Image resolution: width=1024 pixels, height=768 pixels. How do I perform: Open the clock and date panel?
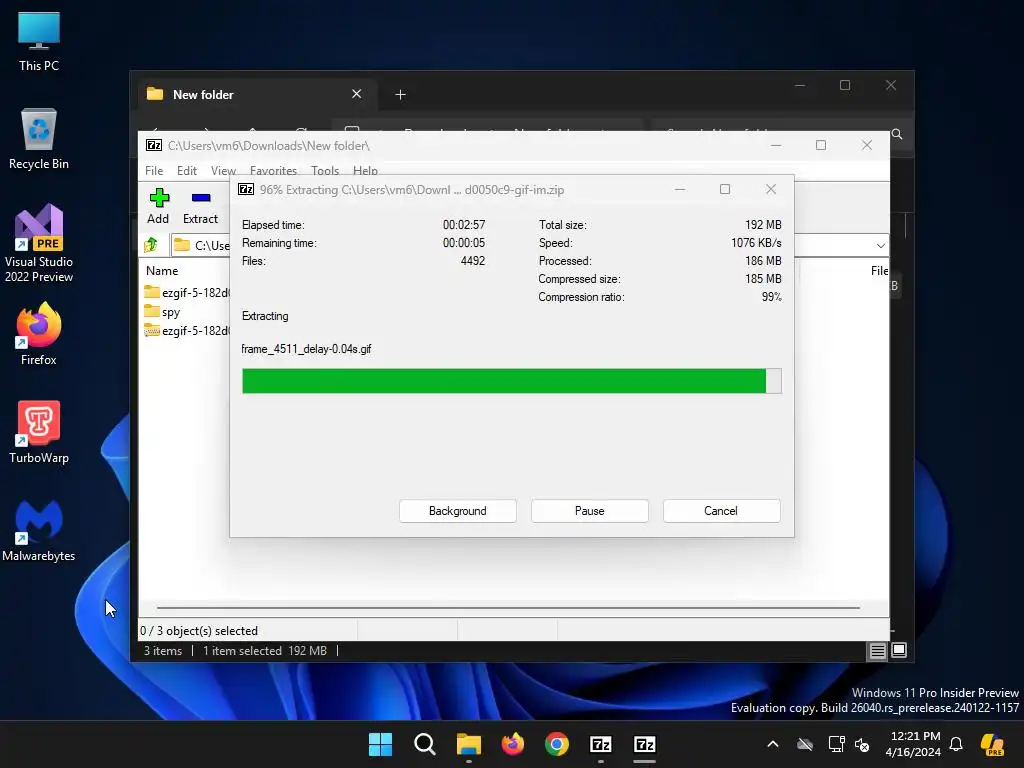(914, 744)
